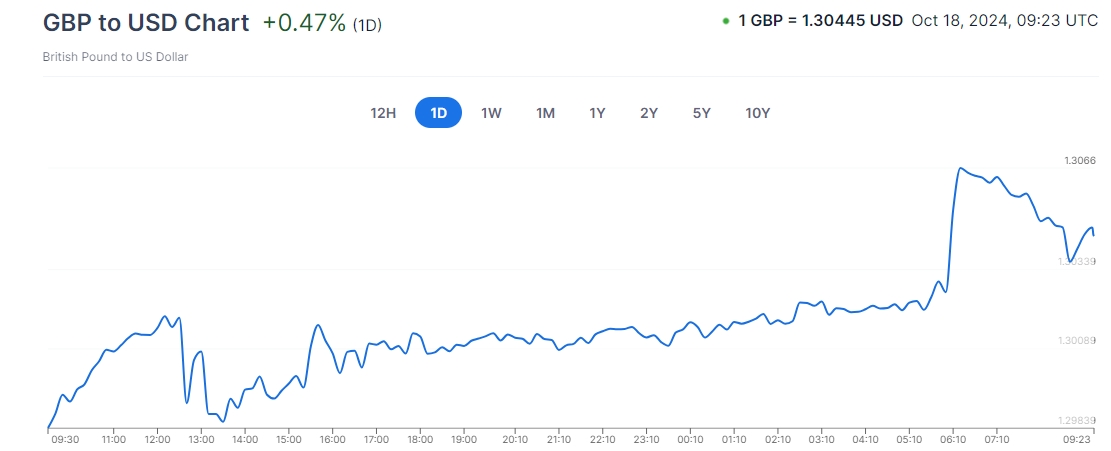Click the 13:00 x-axis time label
The width and height of the screenshot is (1111, 451).
tap(201, 439)
